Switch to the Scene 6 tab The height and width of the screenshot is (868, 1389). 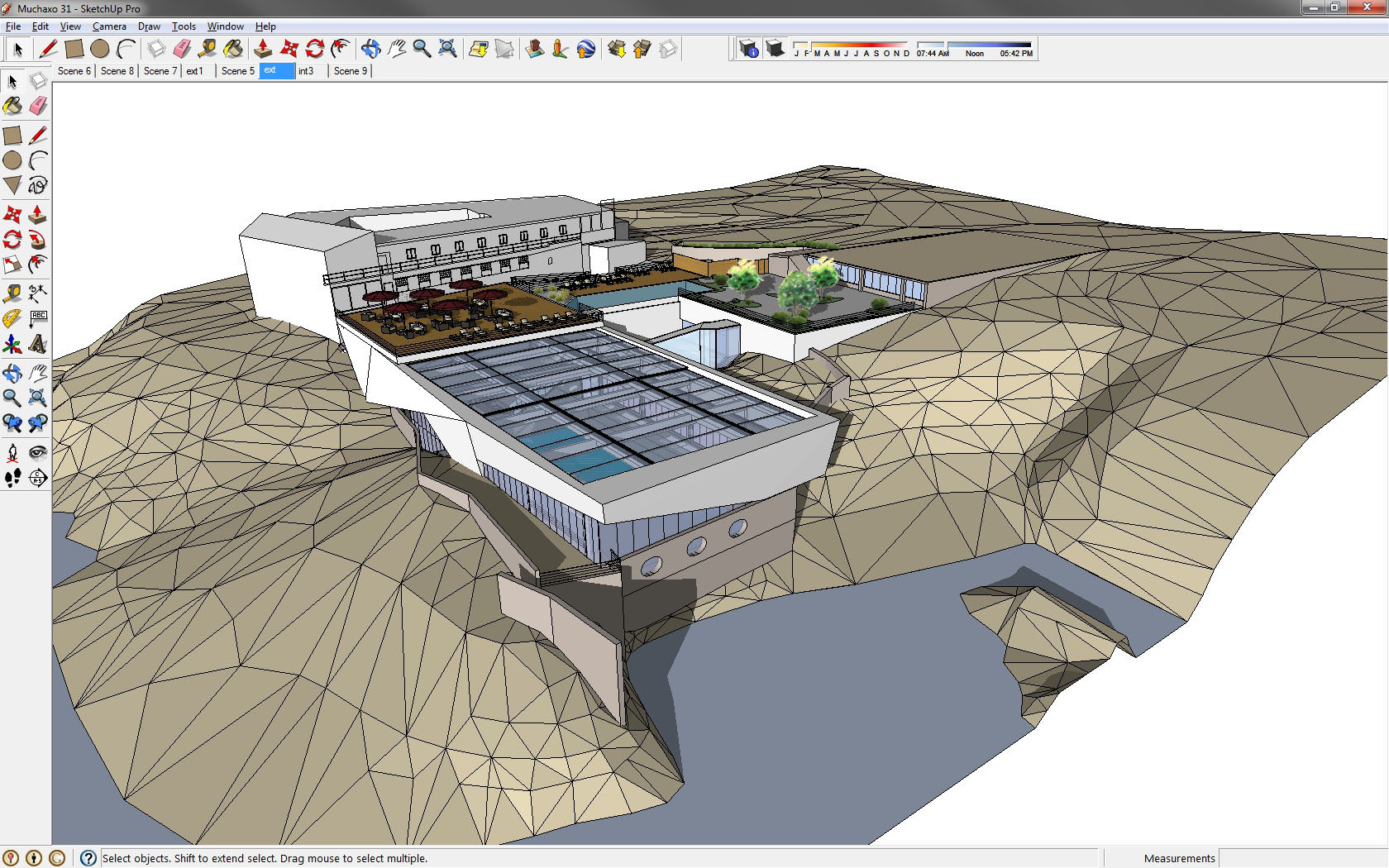74,71
